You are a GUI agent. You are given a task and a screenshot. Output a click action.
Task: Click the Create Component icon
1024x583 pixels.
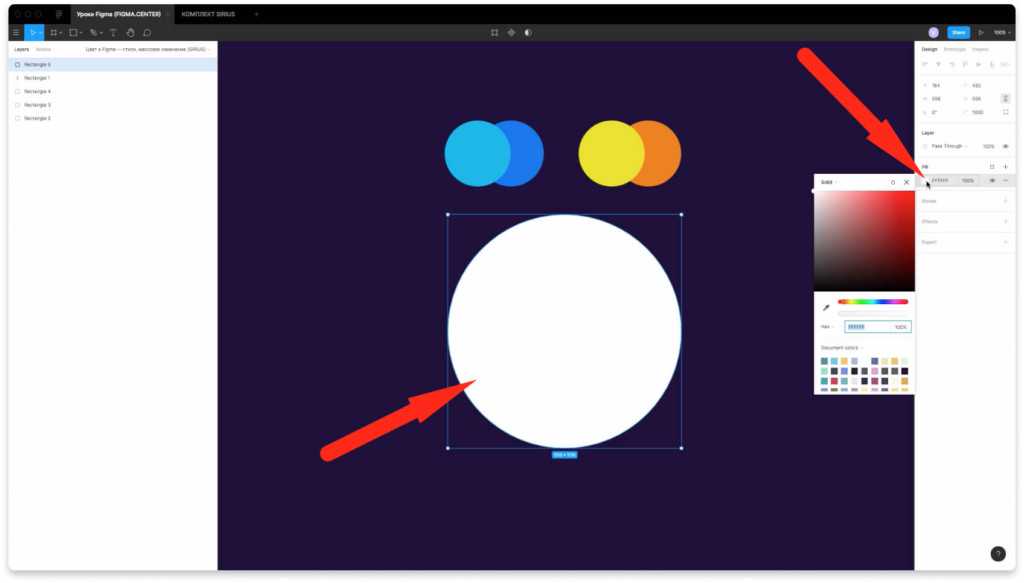click(511, 33)
